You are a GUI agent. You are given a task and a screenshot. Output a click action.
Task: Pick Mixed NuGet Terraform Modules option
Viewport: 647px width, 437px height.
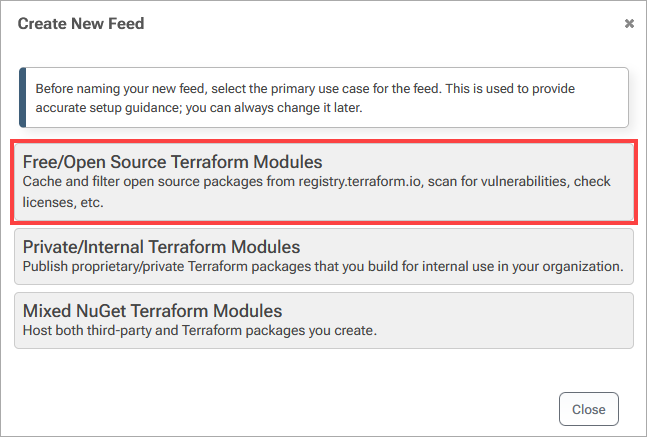pyautogui.click(x=324, y=320)
